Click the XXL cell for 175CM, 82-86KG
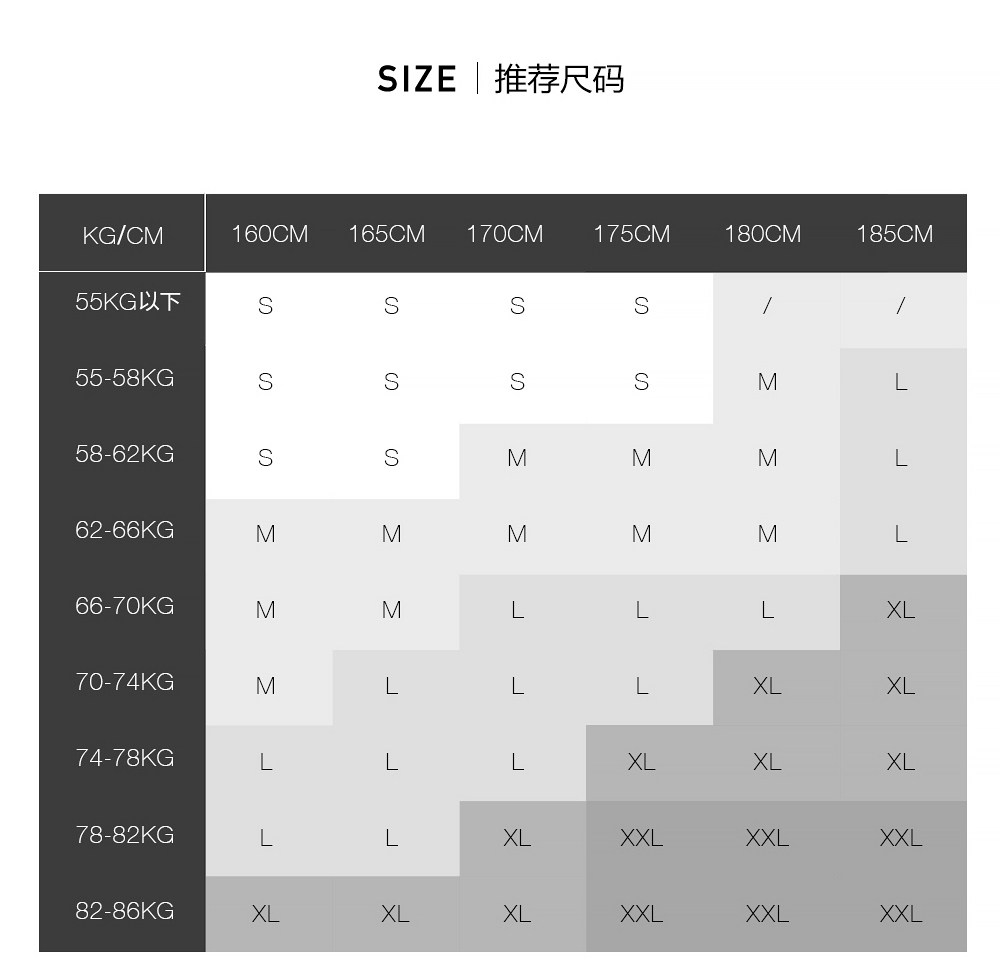Screen dimensions: 1000x965 point(641,914)
